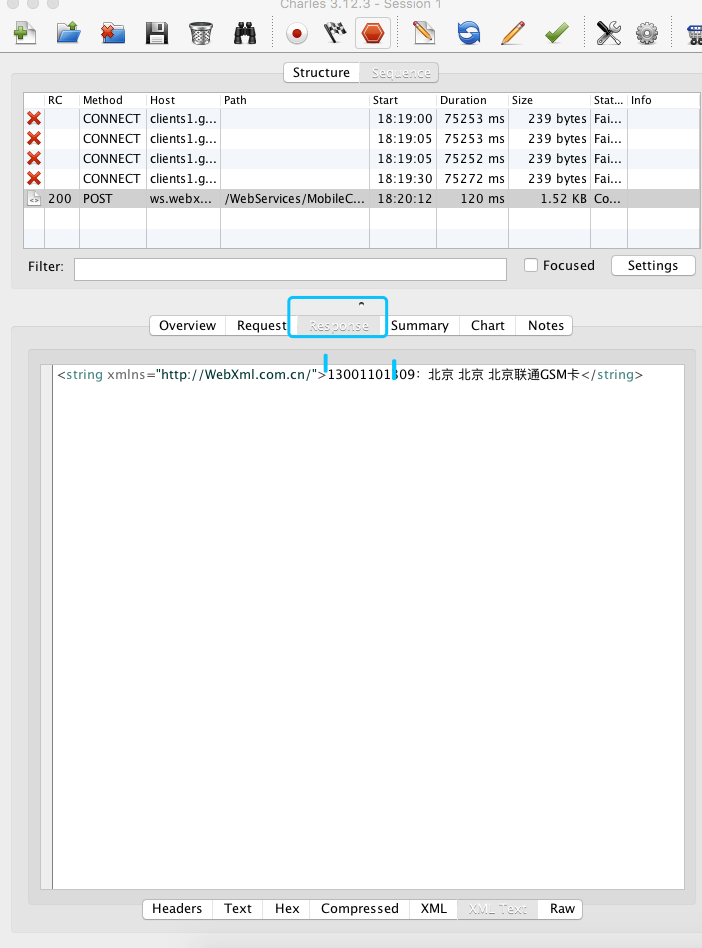The height and width of the screenshot is (948, 702).
Task: Sort by Size column header
Action: (549, 100)
